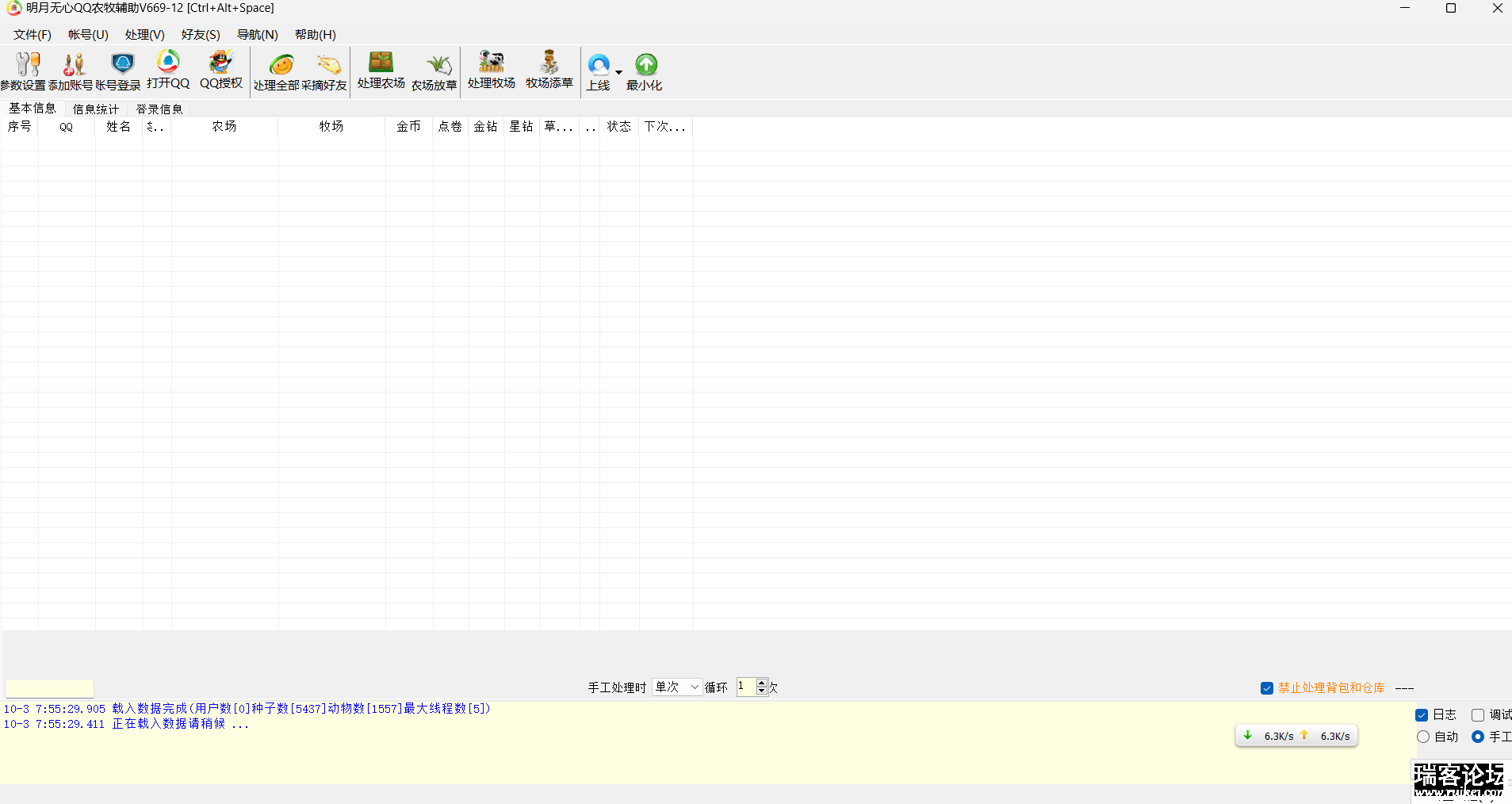1512x804 pixels.
Task: Click the 下次... column header
Action: pyautogui.click(x=665, y=127)
